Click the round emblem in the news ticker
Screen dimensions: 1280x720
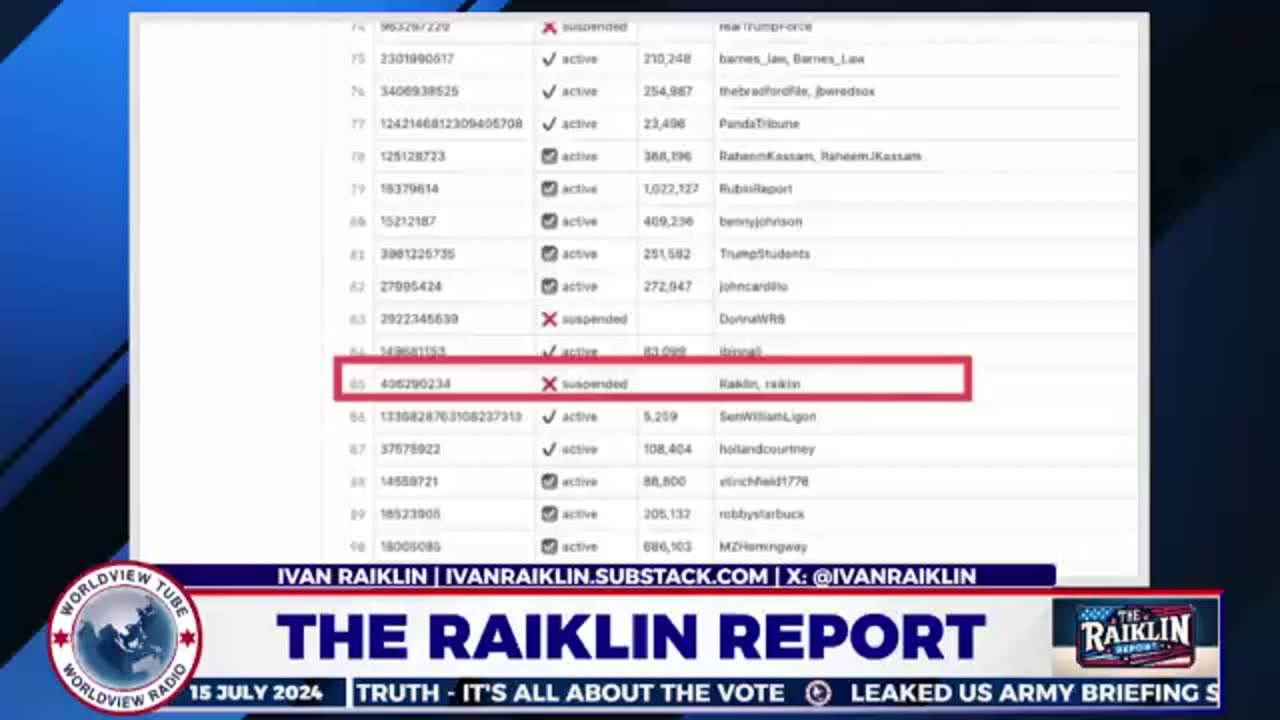click(818, 693)
